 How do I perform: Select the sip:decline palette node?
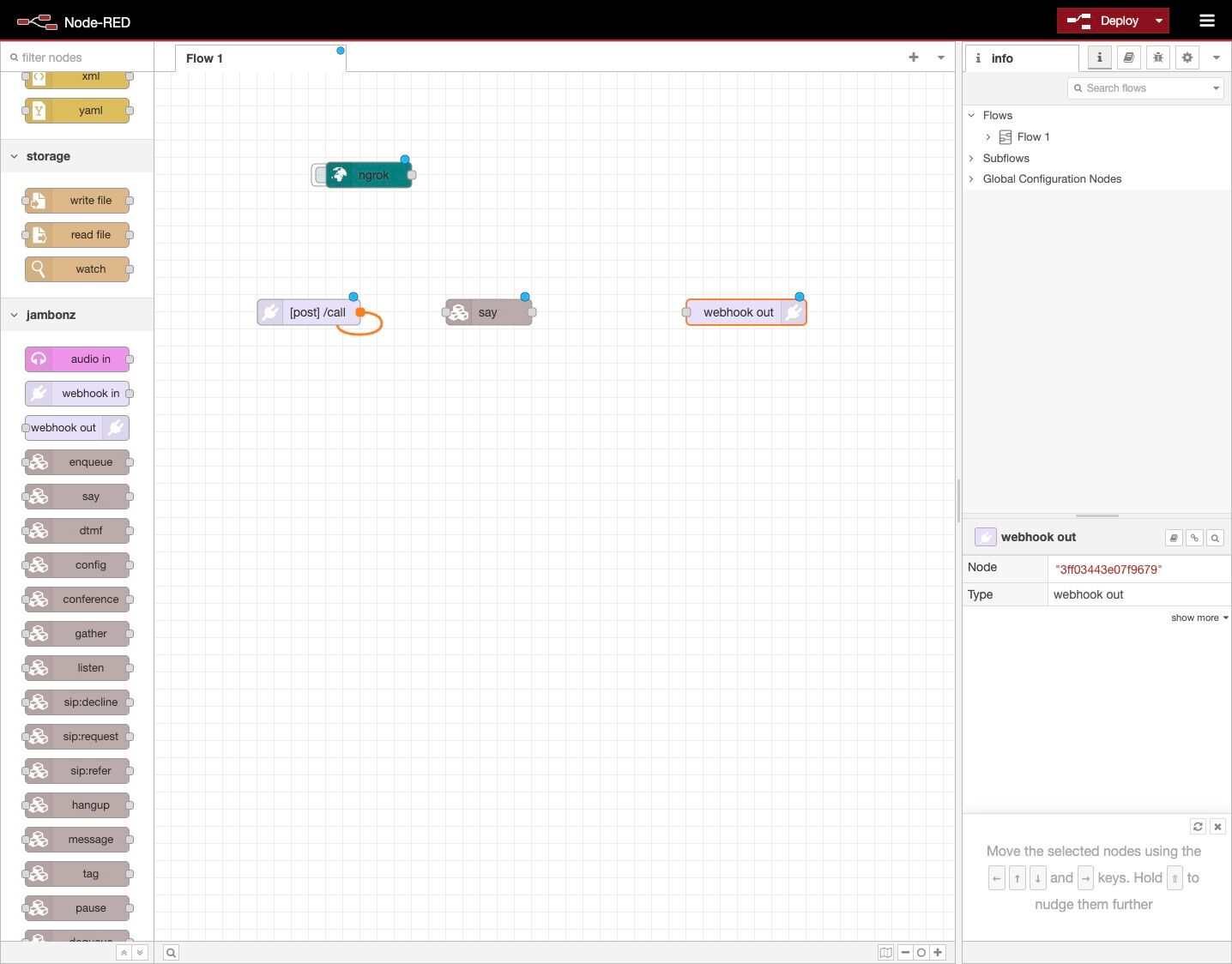[77, 702]
